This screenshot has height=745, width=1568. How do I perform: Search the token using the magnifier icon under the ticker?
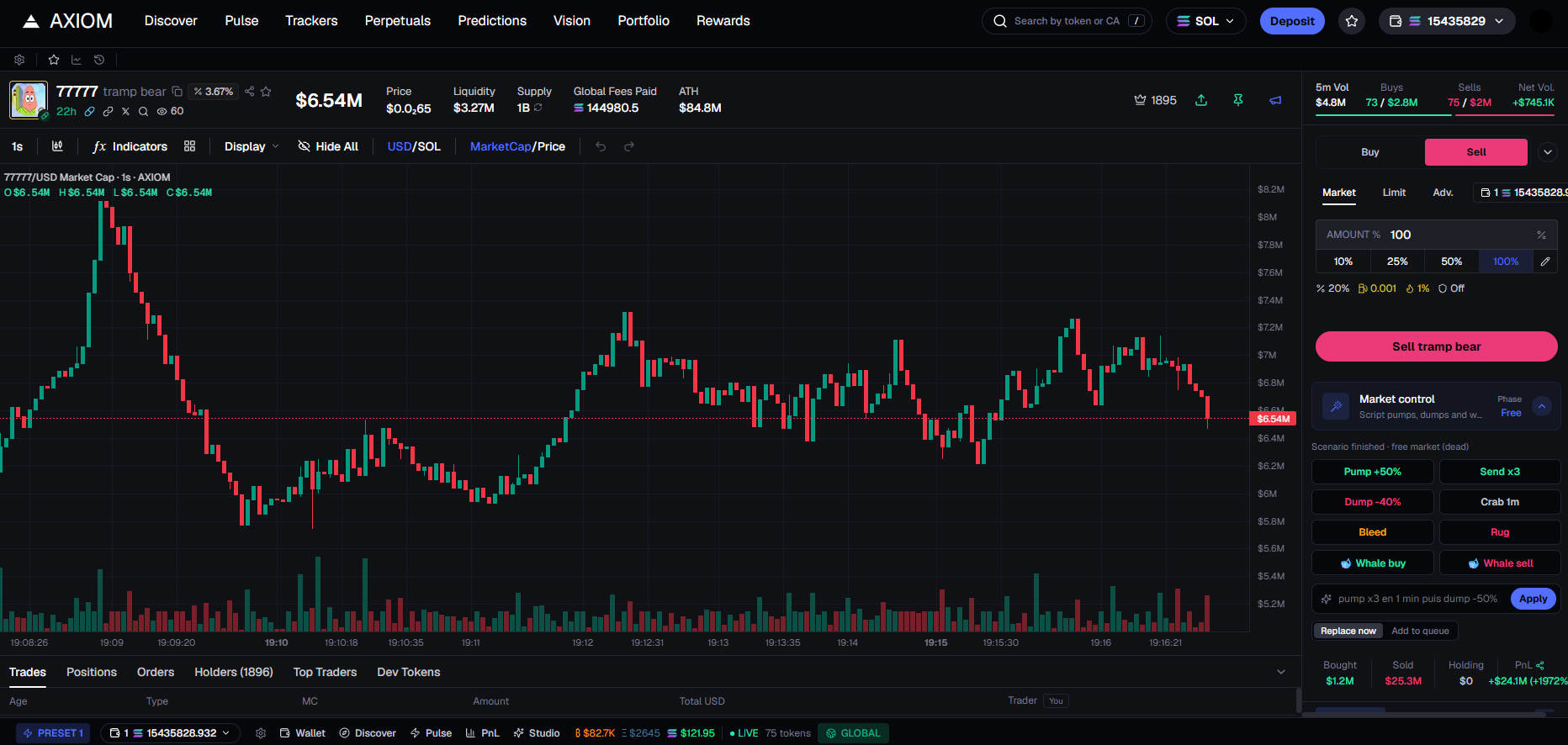(x=143, y=111)
